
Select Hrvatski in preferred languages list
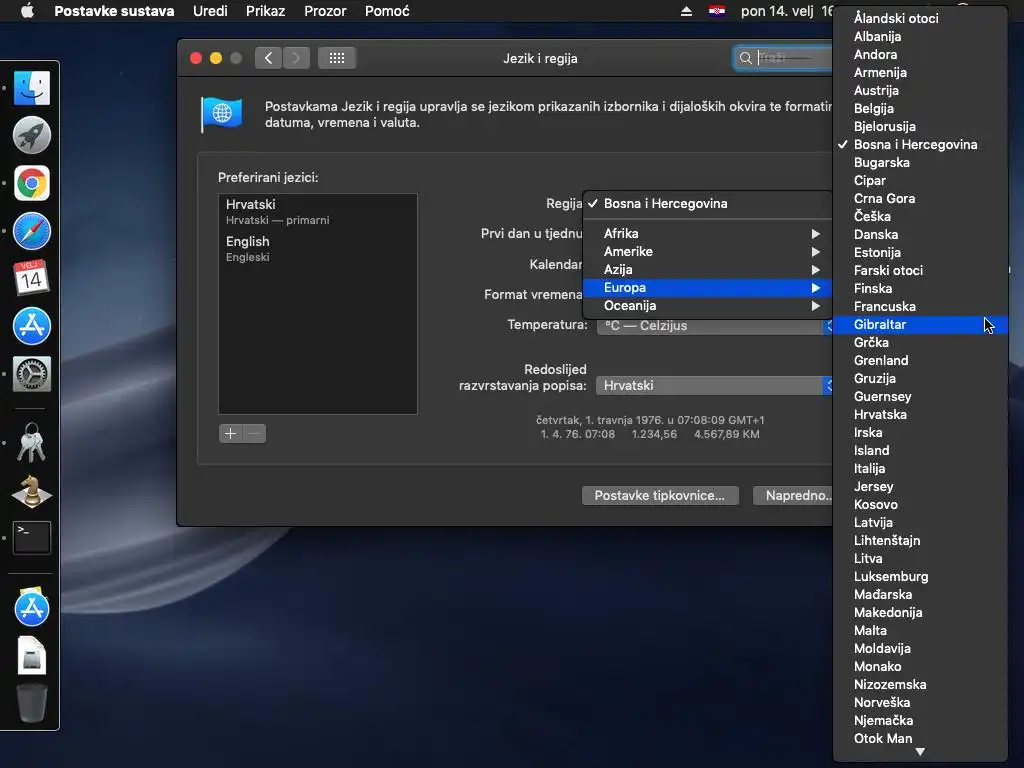(317, 212)
